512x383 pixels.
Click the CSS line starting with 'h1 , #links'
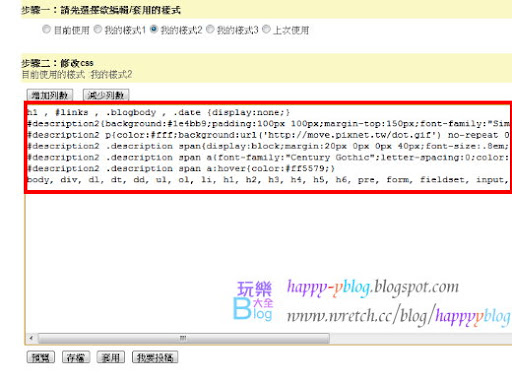tap(159, 112)
